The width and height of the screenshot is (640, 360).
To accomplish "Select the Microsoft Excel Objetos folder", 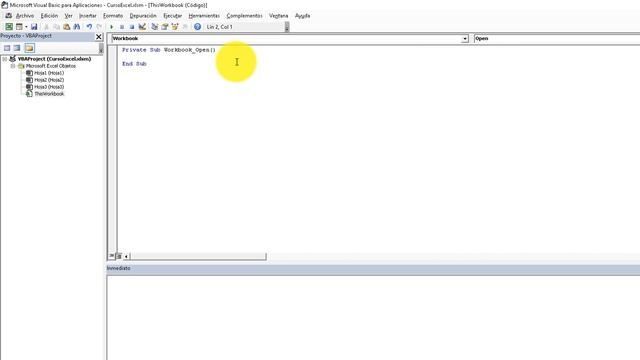I will pyautogui.click(x=51, y=66).
